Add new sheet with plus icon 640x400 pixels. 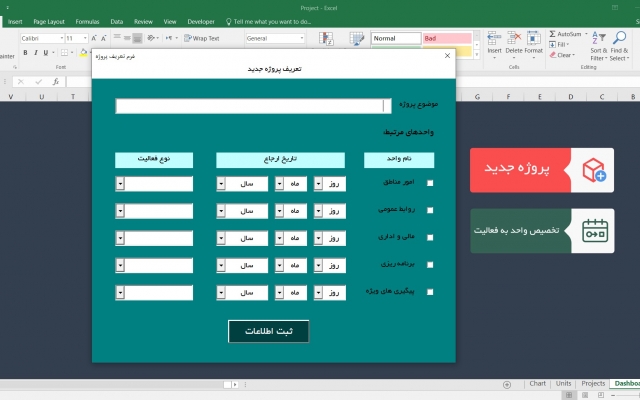[507, 384]
